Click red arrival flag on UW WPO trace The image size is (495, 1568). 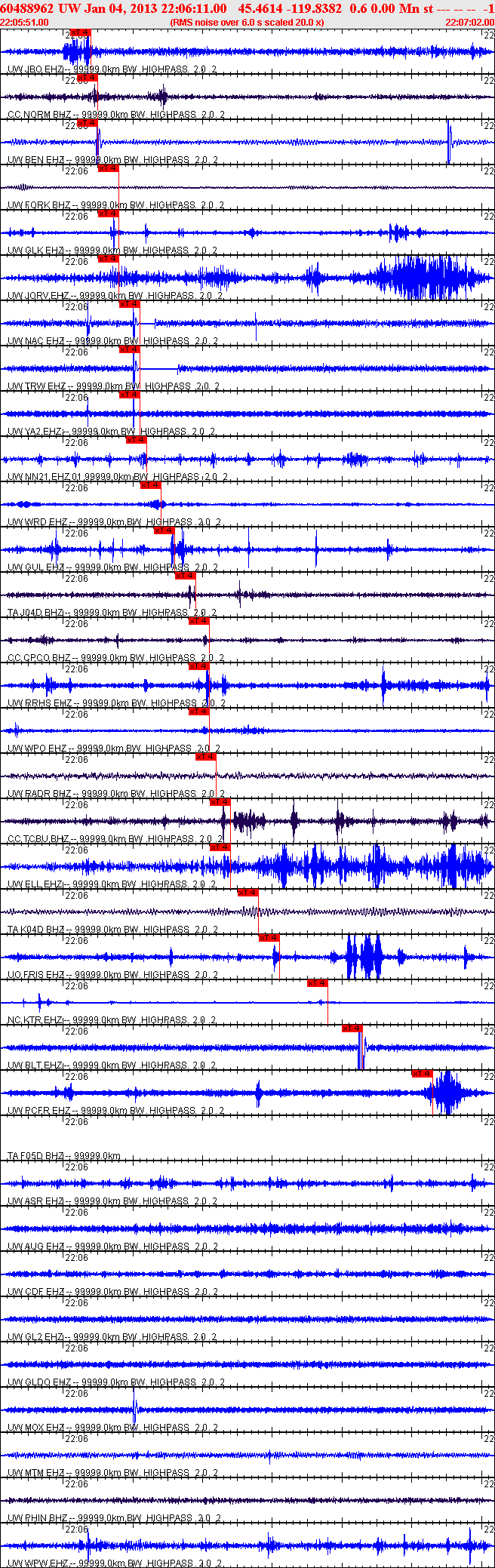[x=198, y=712]
